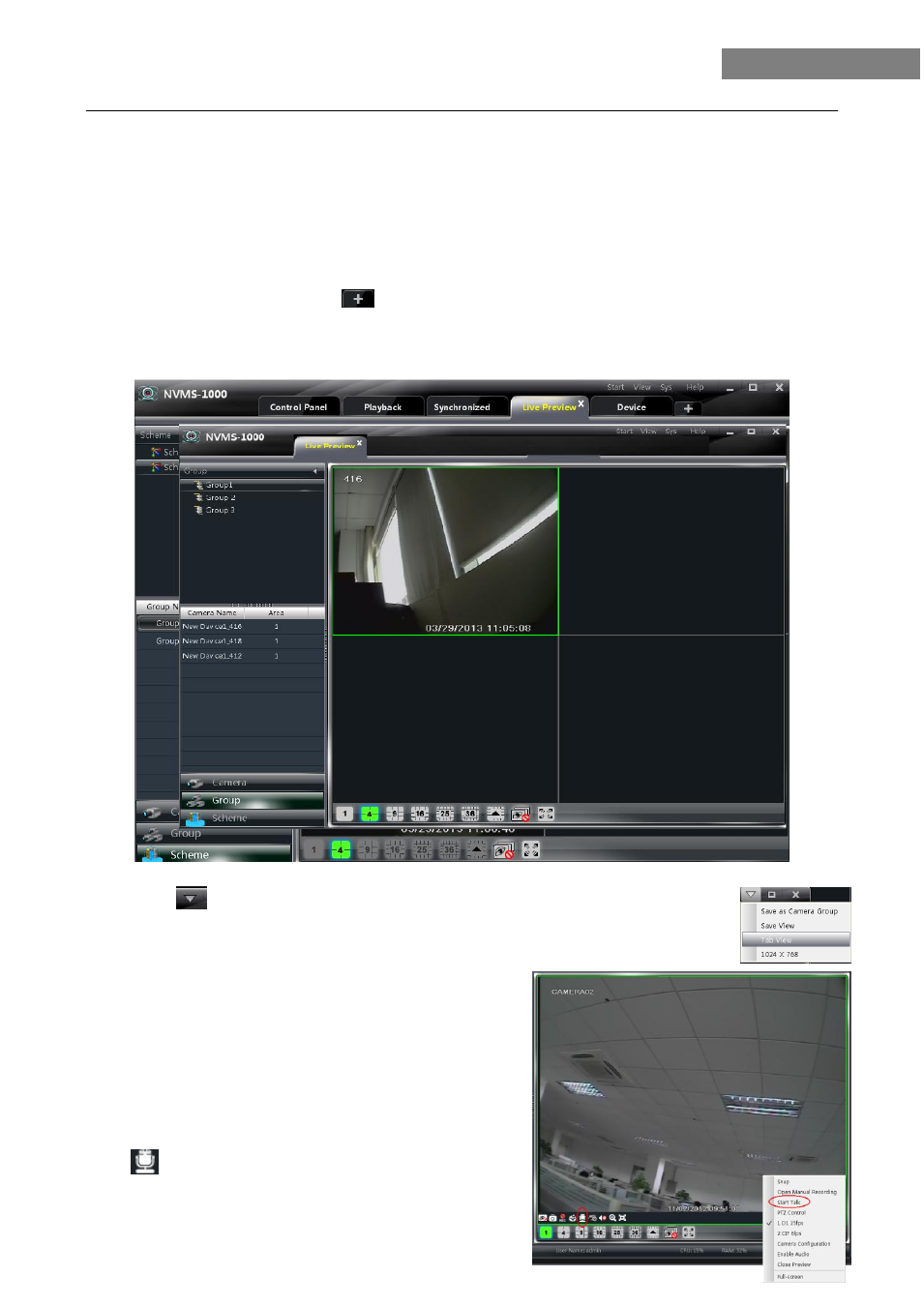The height and width of the screenshot is (1306, 924).
Task: Close the floating window's Live Preview tab
Action: 359,442
